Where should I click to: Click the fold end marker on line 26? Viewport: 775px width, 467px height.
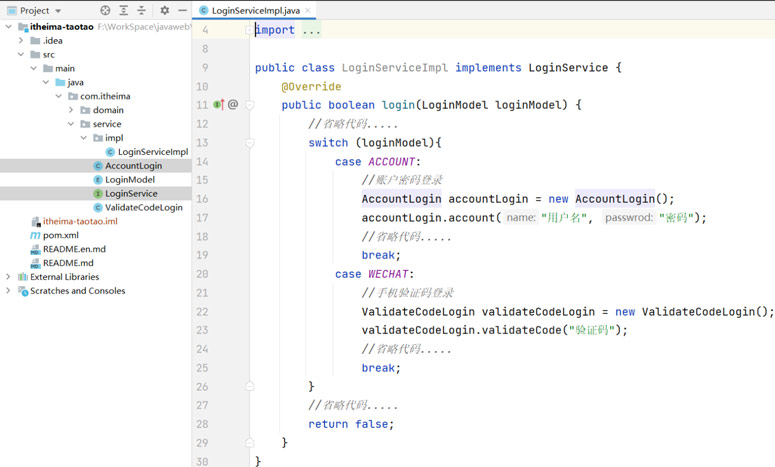[x=250, y=386]
